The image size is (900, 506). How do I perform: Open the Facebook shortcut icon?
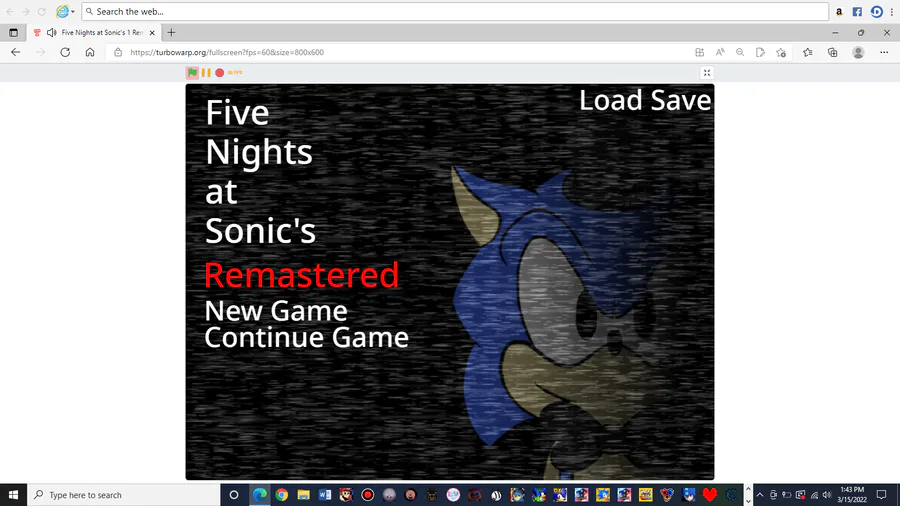pos(857,11)
